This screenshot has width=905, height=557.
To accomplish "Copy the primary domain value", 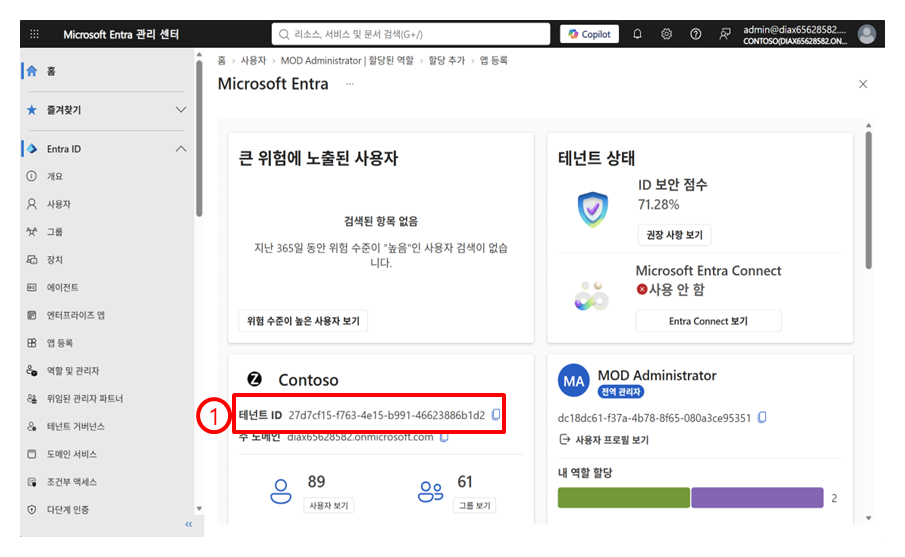I will click(x=444, y=437).
